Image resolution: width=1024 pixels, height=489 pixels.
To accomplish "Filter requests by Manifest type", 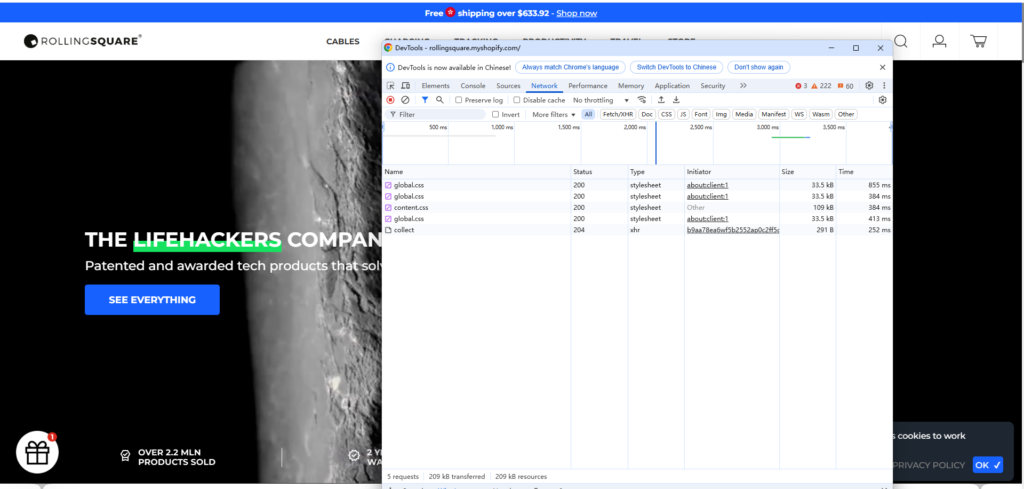I will 773,114.
